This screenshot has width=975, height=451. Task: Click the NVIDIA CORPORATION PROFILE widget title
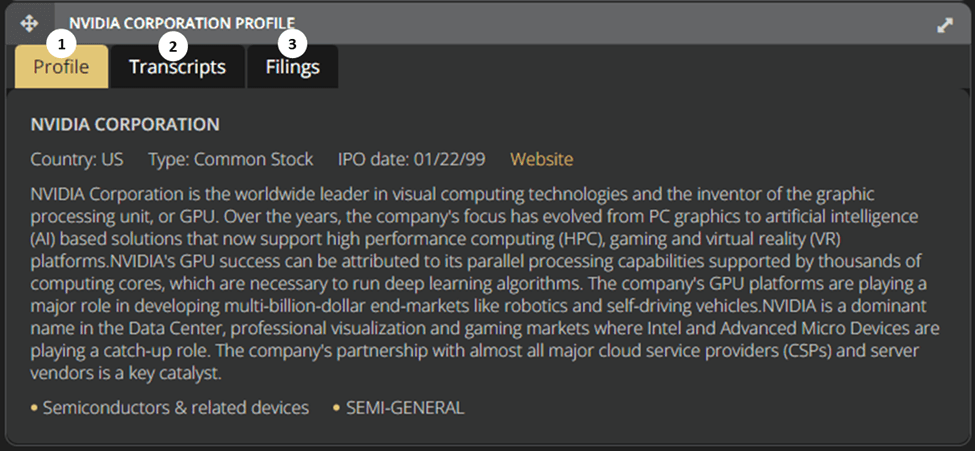182,24
